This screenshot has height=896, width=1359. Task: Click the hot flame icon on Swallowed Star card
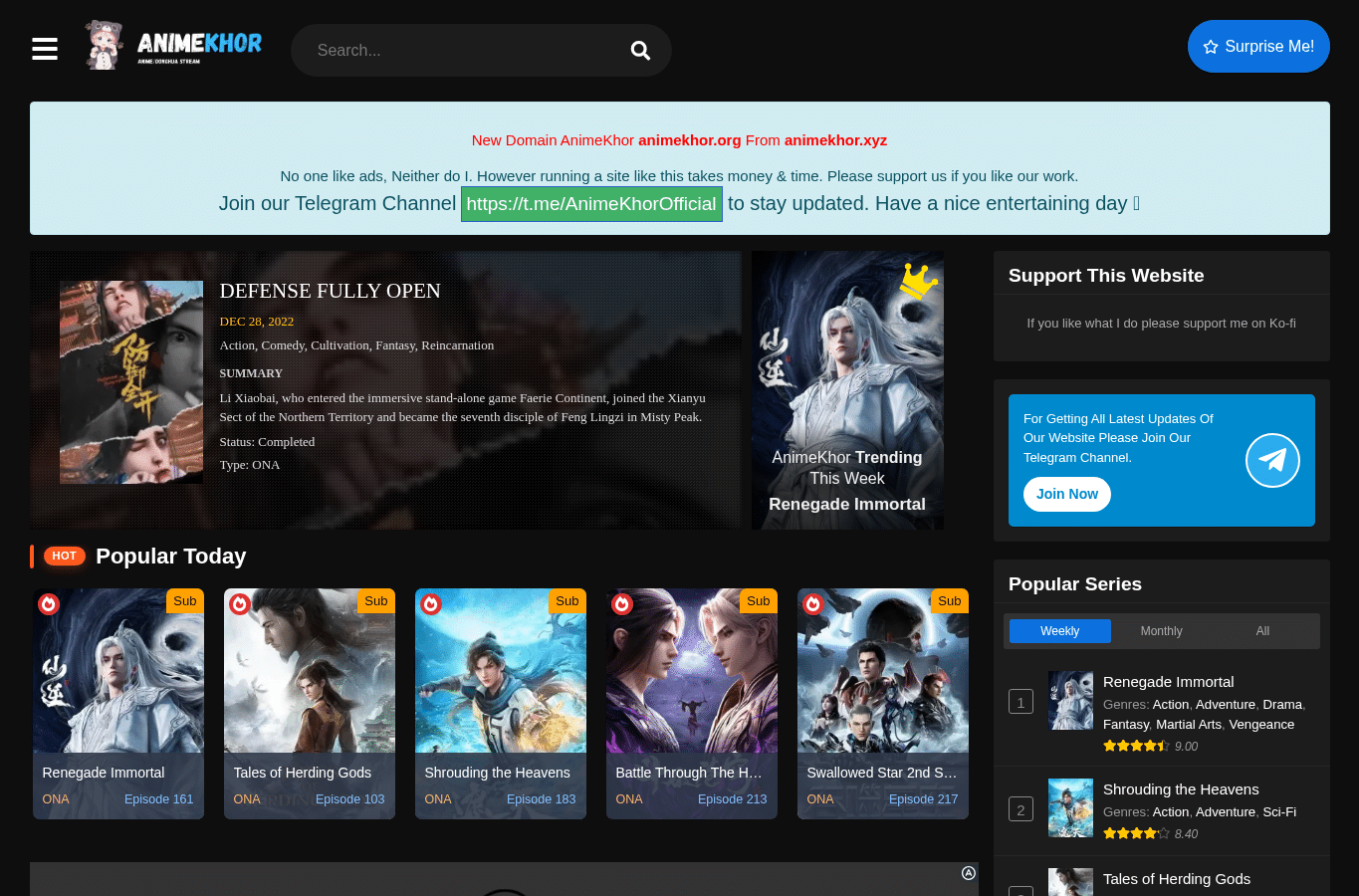(813, 603)
